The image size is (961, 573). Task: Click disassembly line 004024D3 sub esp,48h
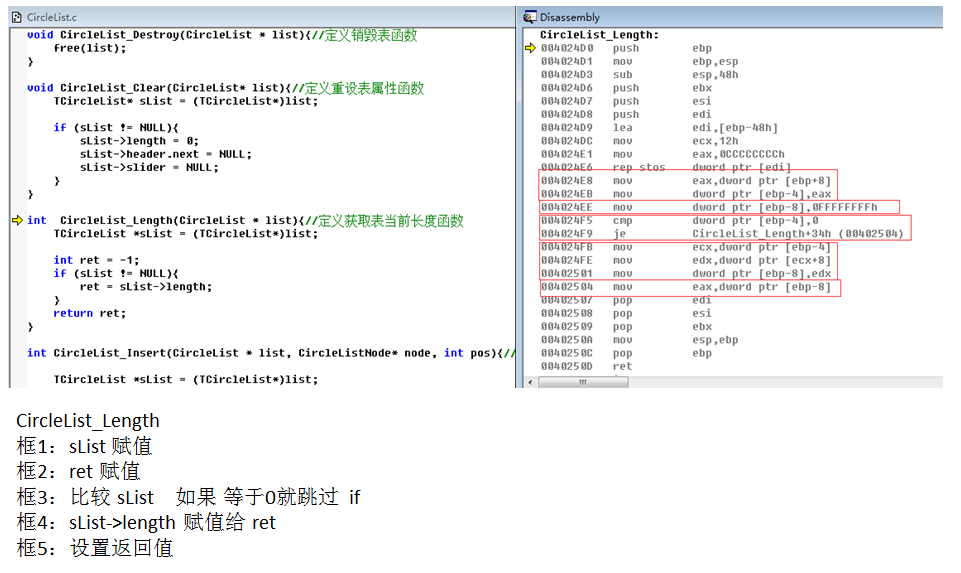[x=639, y=75]
